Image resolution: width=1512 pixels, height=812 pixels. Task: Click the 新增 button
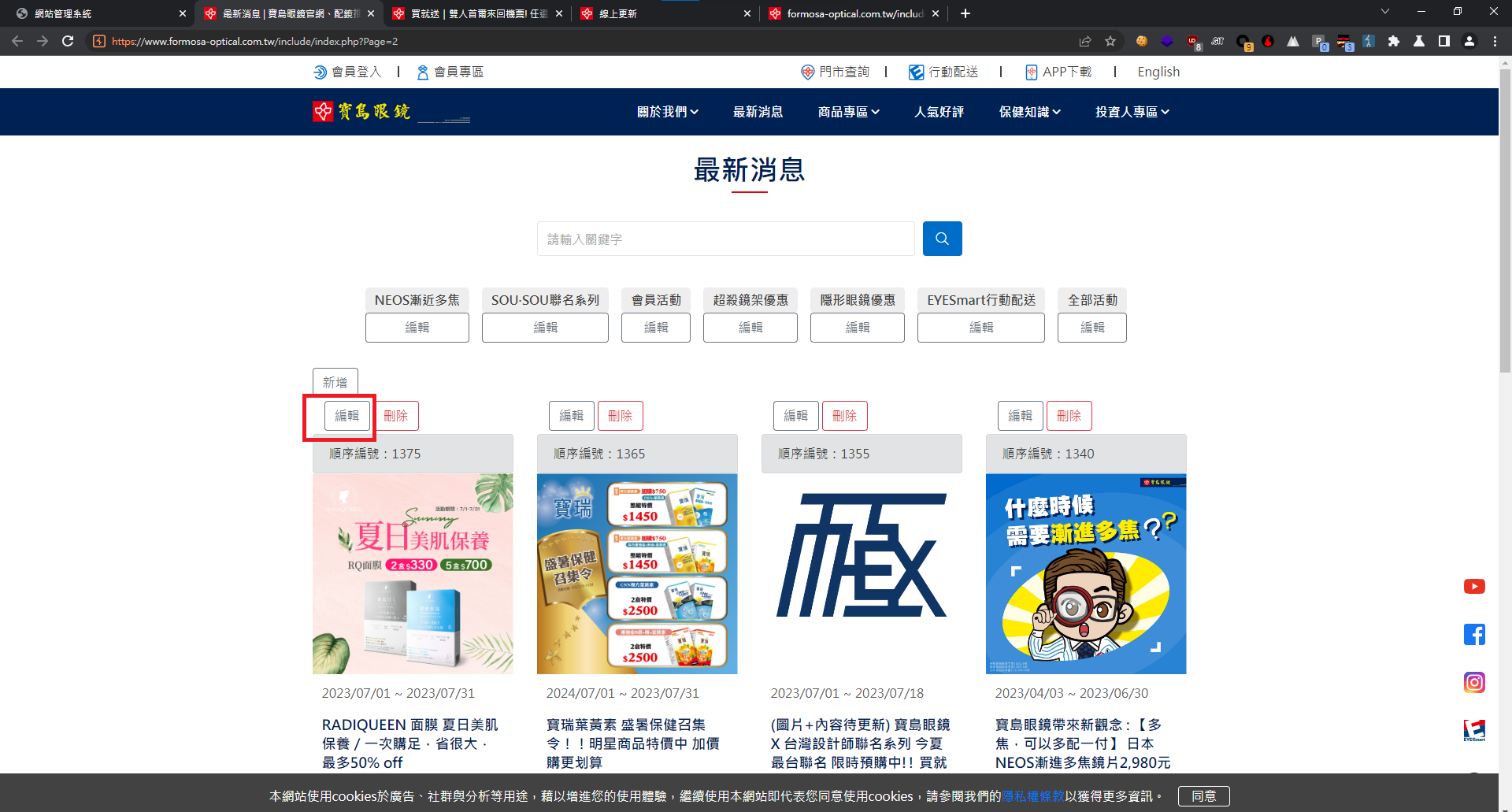coord(335,382)
